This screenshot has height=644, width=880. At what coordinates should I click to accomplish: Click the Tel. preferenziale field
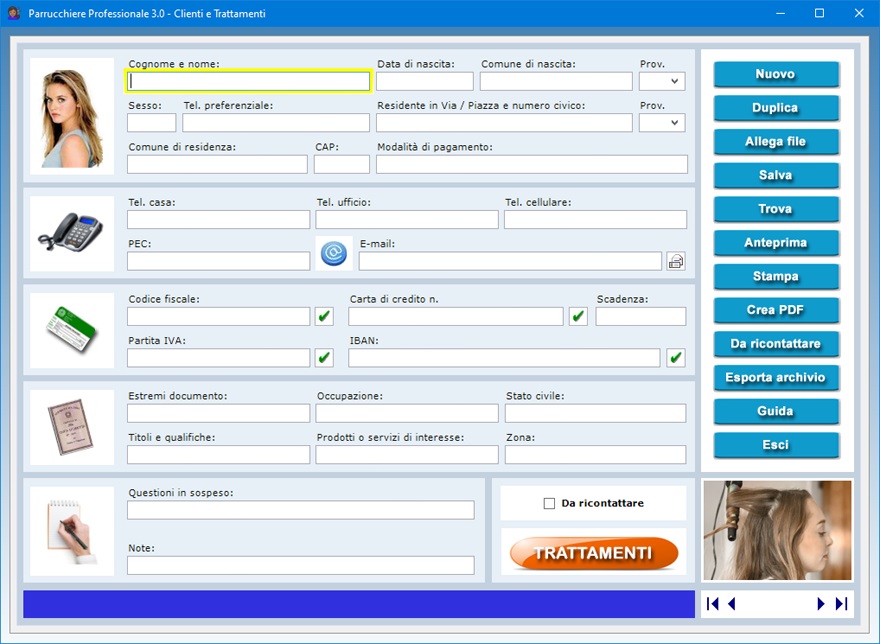[x=276, y=123]
